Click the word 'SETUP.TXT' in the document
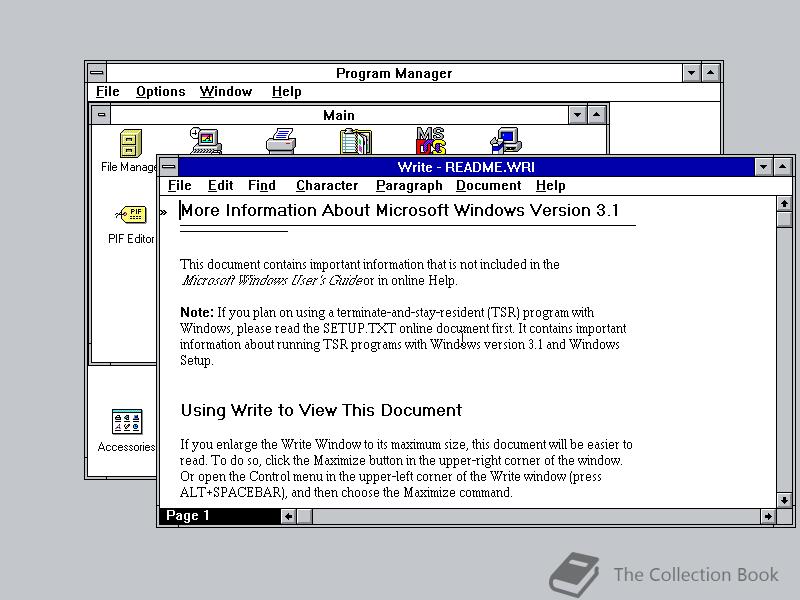800x600 pixels. pyautogui.click(x=359, y=328)
